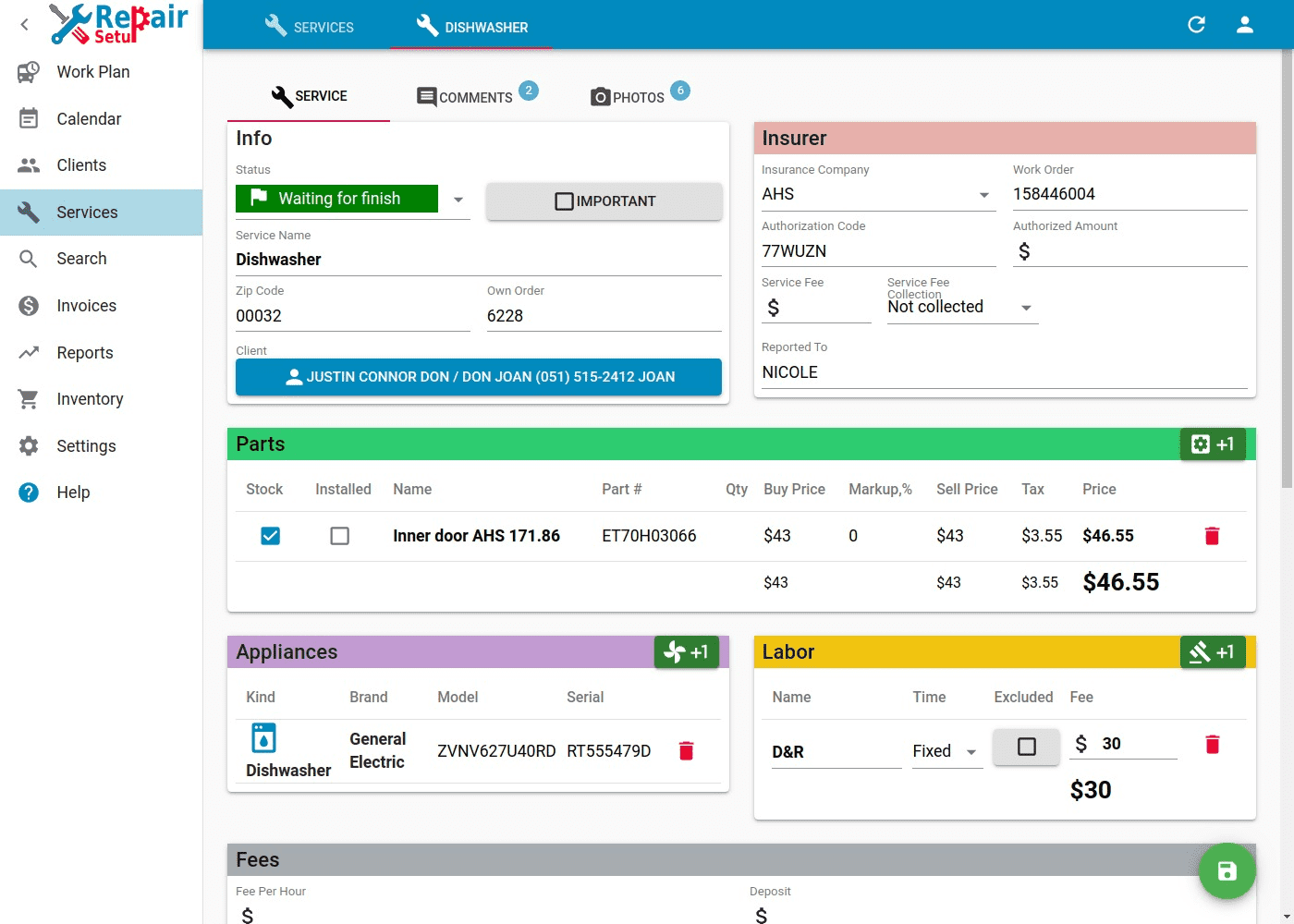Add a new labor item with +1

click(1213, 652)
